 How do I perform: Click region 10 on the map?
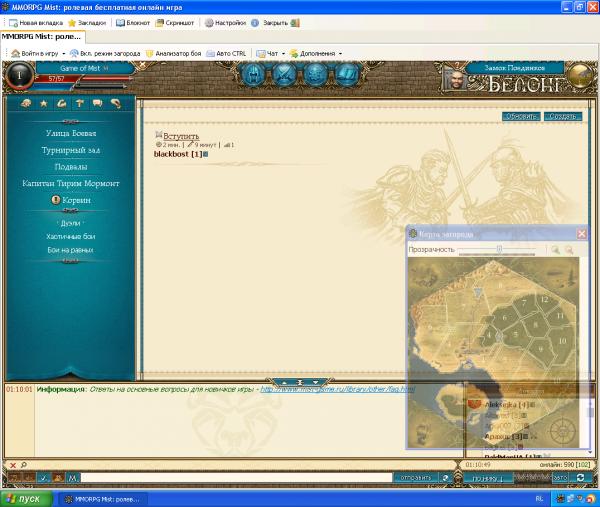point(562,341)
